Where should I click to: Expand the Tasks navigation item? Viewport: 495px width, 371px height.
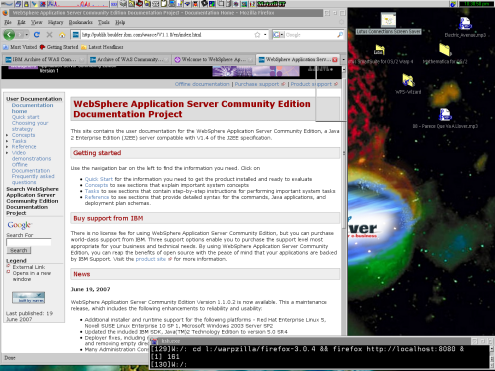(7, 141)
